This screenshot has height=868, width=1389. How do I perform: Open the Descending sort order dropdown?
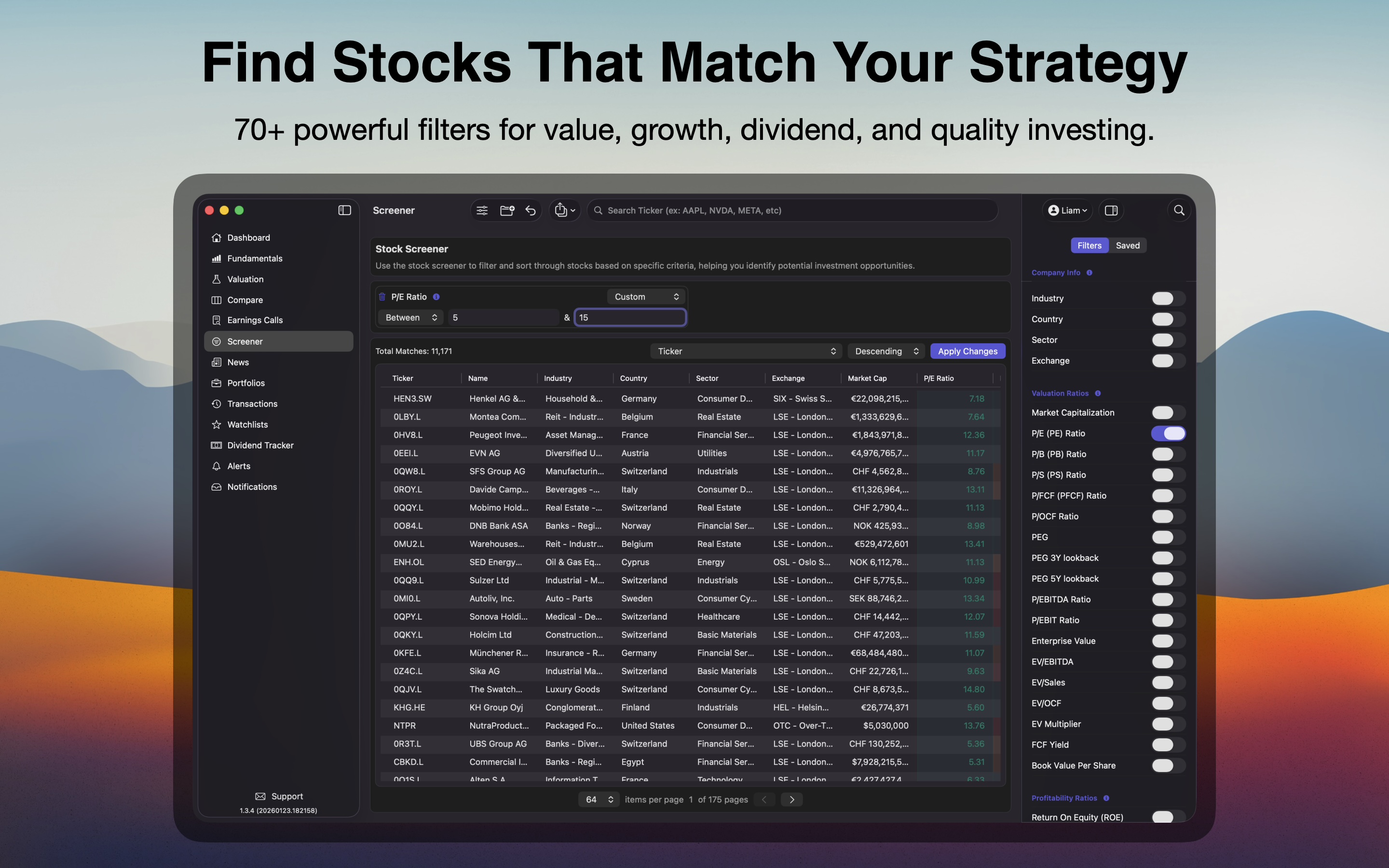tap(885, 352)
